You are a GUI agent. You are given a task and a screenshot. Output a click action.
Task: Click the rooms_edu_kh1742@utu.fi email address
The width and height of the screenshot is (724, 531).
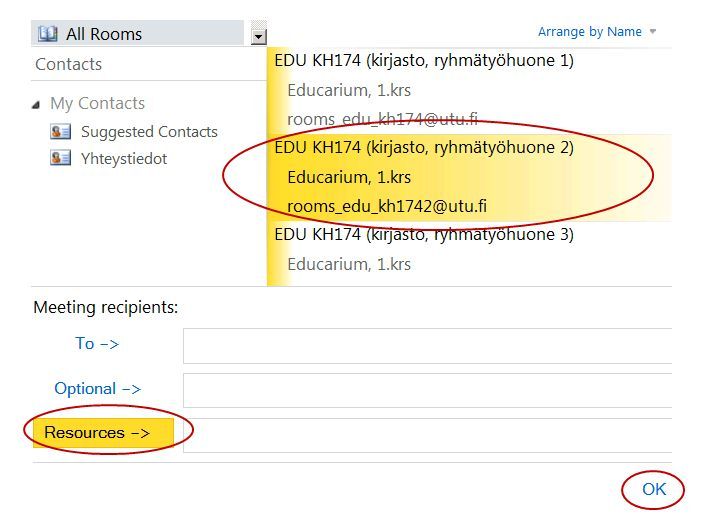[x=387, y=207]
